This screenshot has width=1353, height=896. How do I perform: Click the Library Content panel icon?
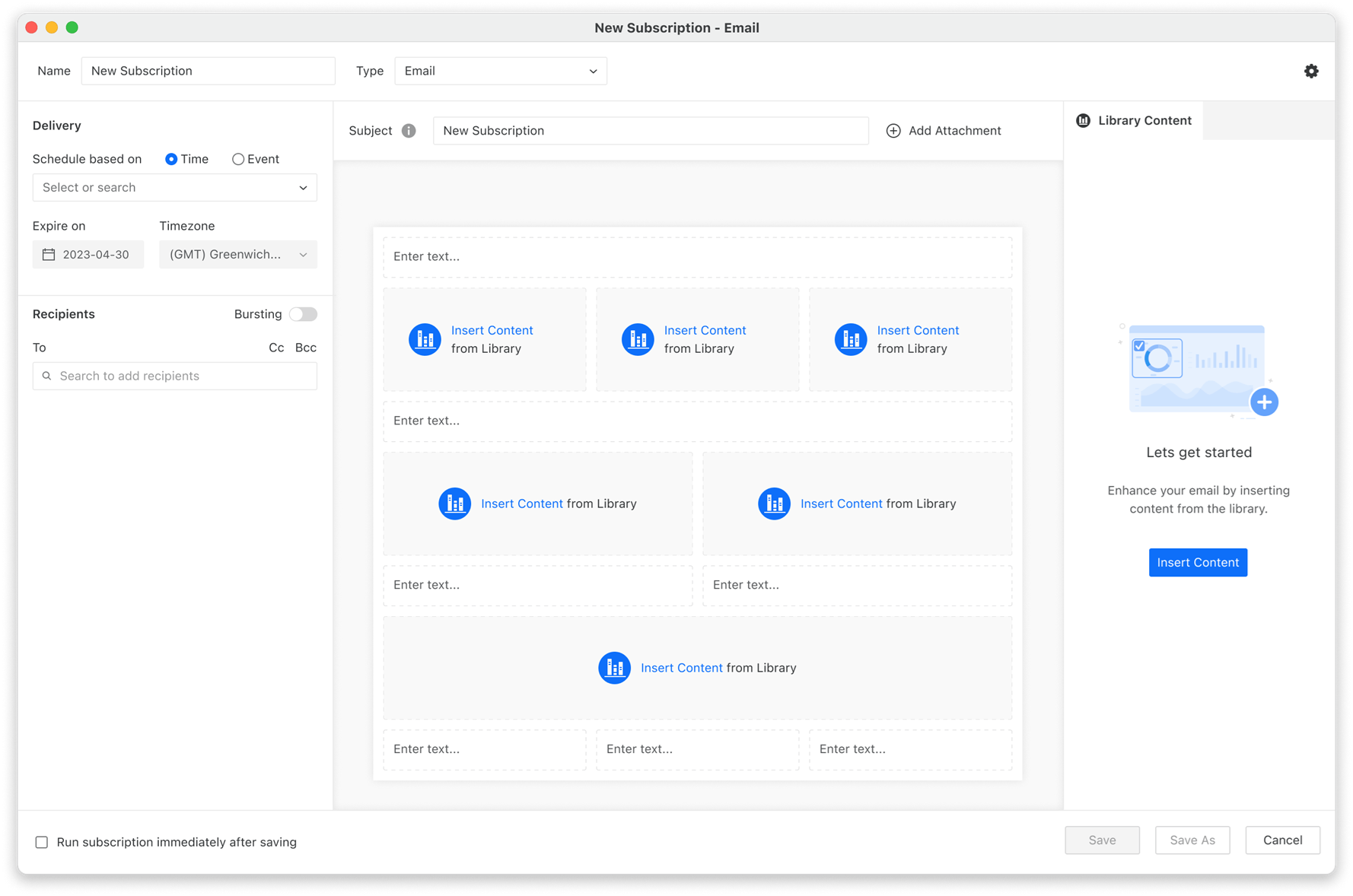tap(1083, 120)
